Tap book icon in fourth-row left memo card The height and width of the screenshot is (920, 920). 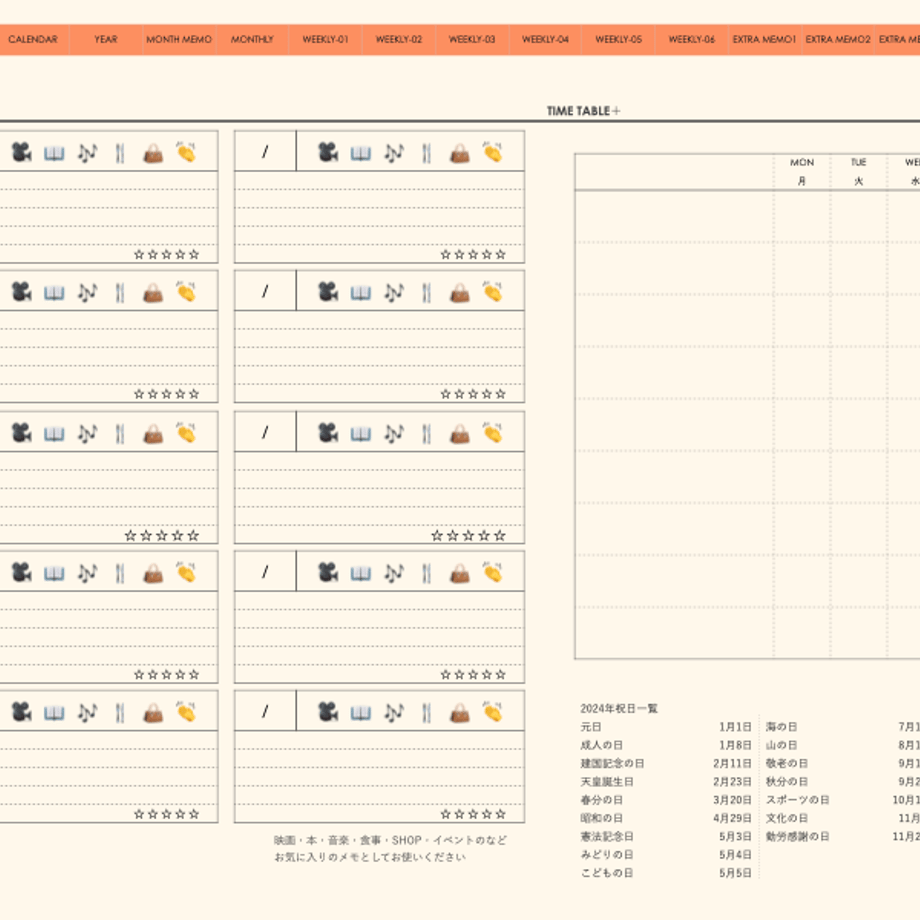(x=55, y=573)
